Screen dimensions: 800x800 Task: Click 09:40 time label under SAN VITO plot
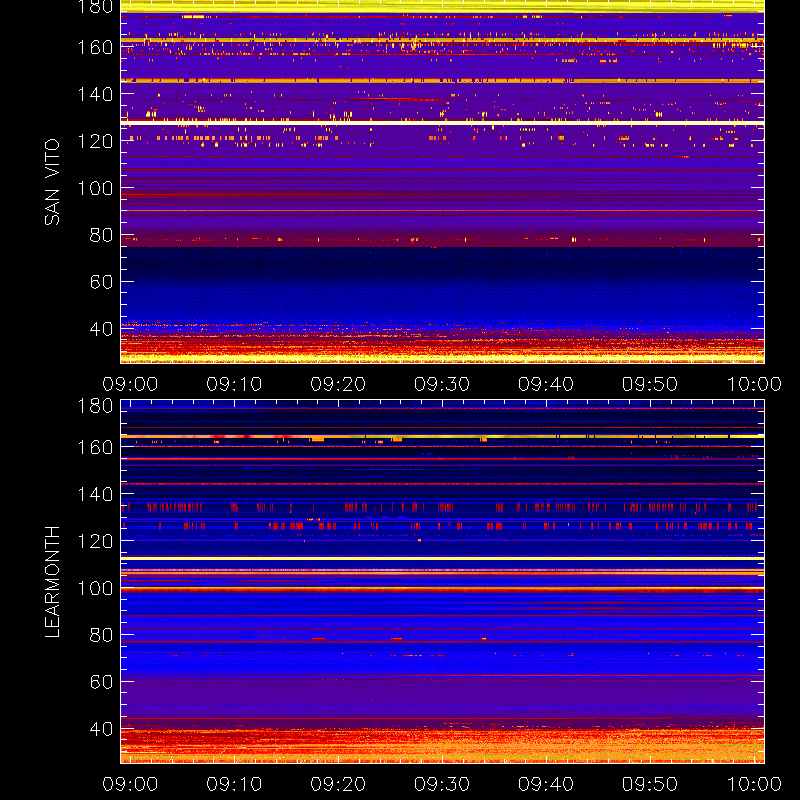pos(546,384)
